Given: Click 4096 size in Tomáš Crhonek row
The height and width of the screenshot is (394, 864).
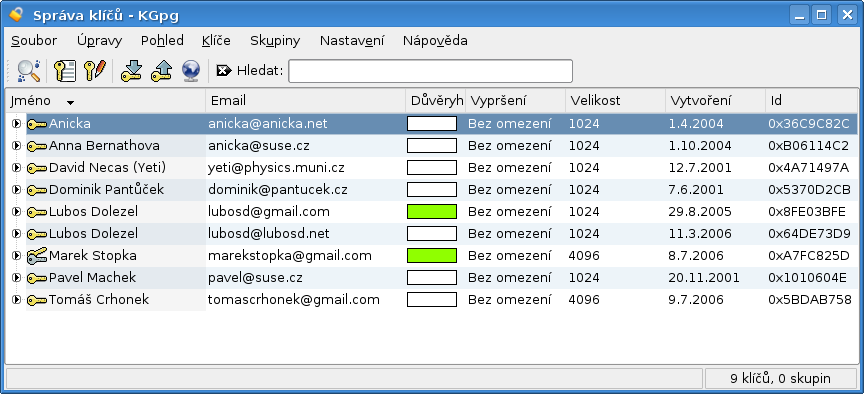Looking at the screenshot, I should (584, 300).
